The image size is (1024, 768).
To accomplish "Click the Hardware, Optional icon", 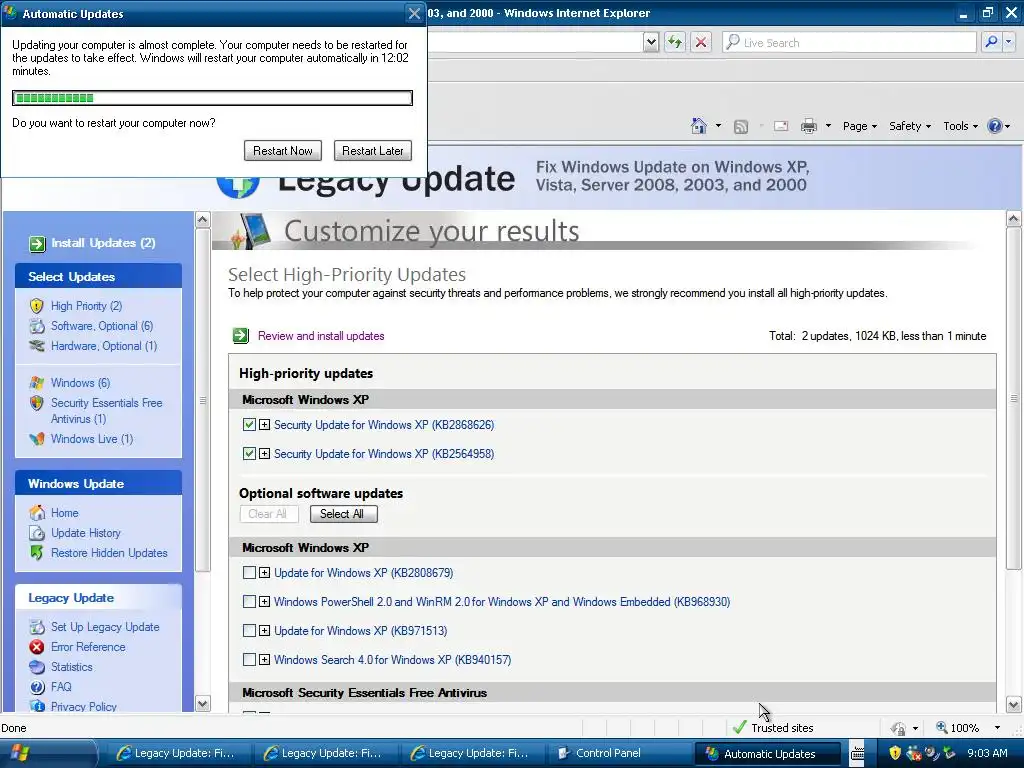I will 37,345.
